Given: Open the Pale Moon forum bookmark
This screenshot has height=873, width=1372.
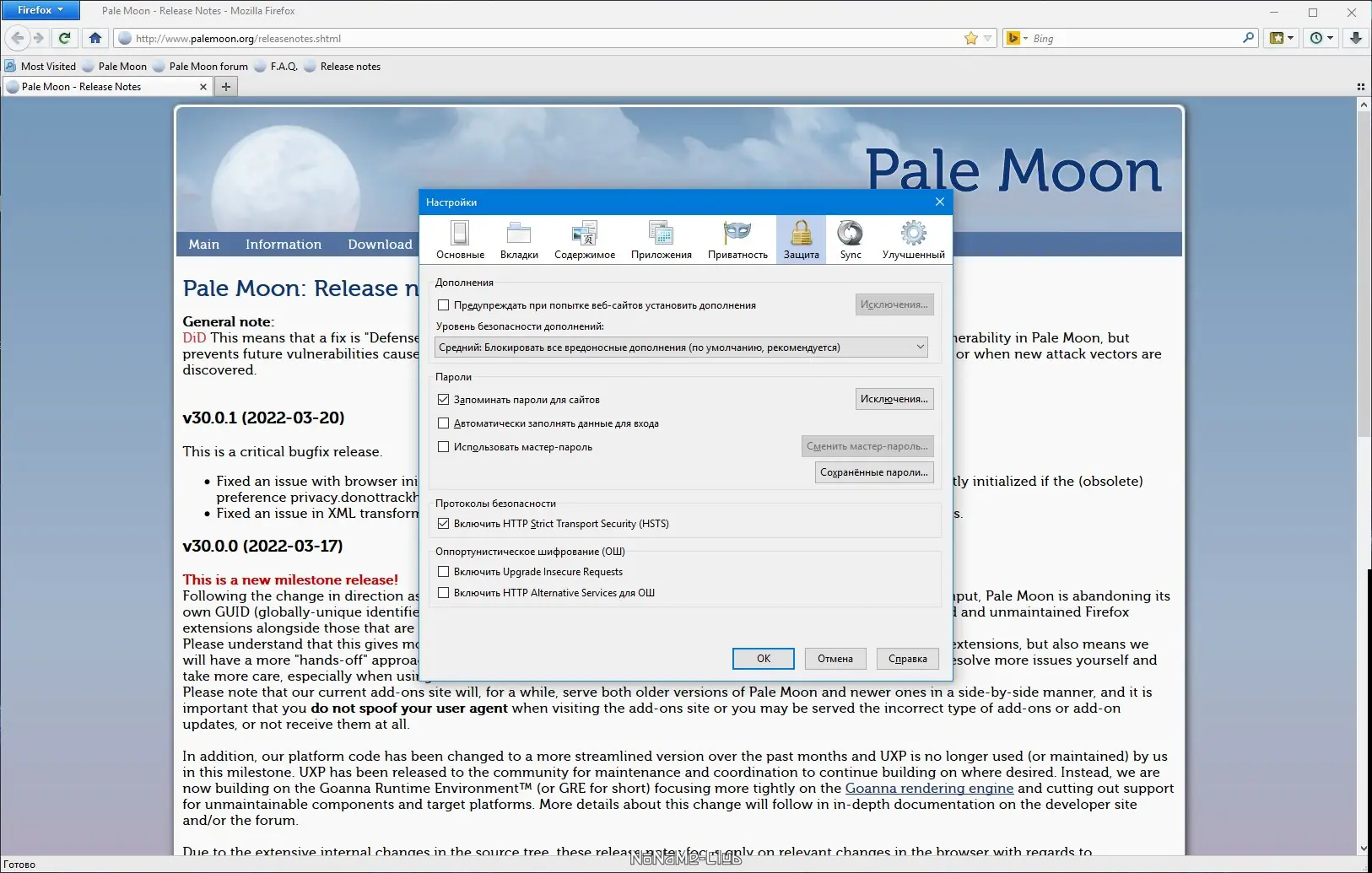Looking at the screenshot, I should pyautogui.click(x=201, y=67).
